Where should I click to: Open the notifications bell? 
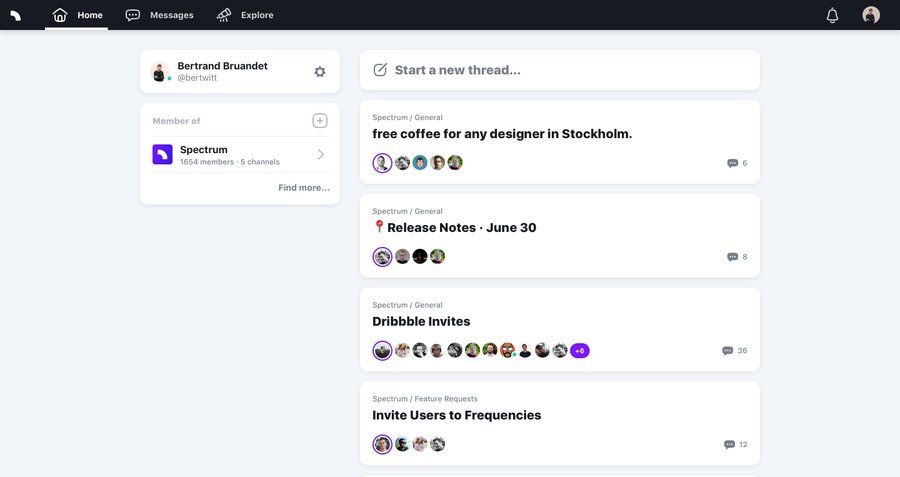tap(832, 15)
